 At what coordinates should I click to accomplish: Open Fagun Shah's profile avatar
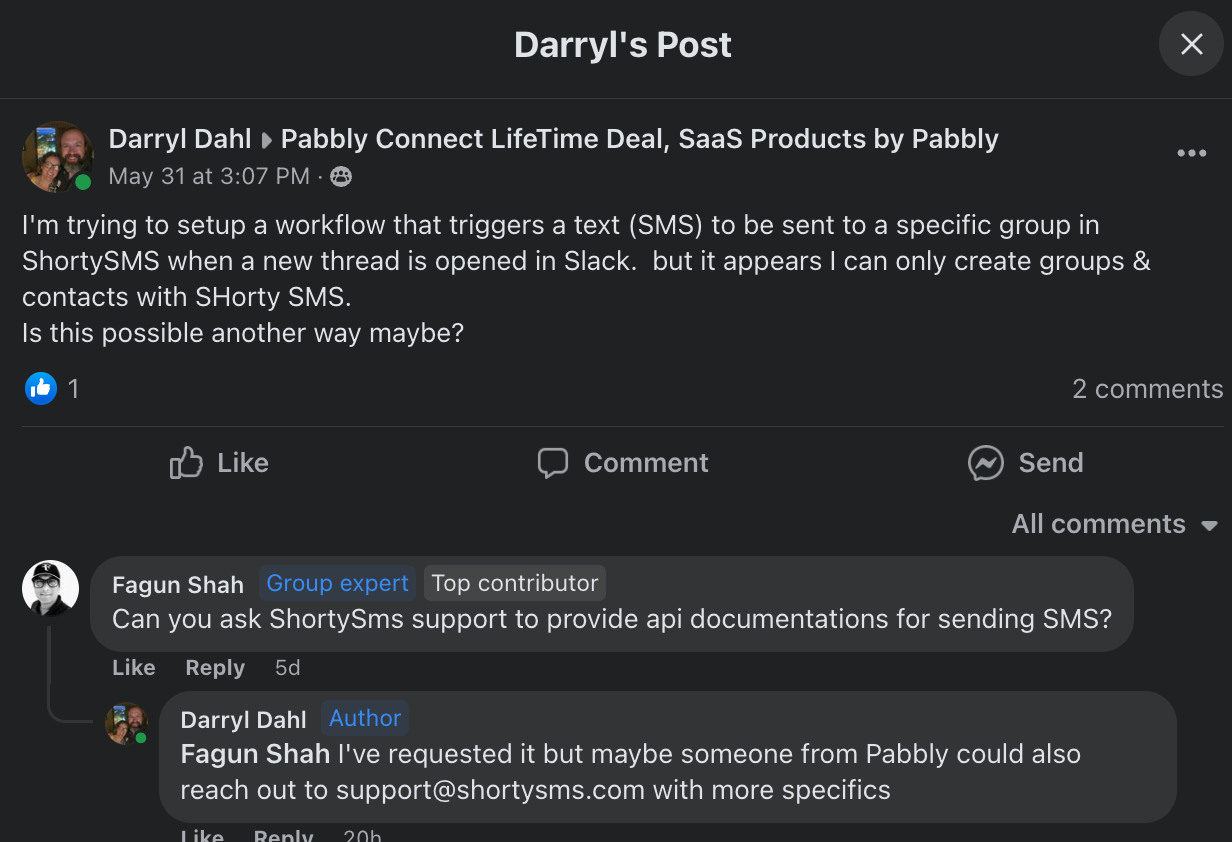coord(50,588)
